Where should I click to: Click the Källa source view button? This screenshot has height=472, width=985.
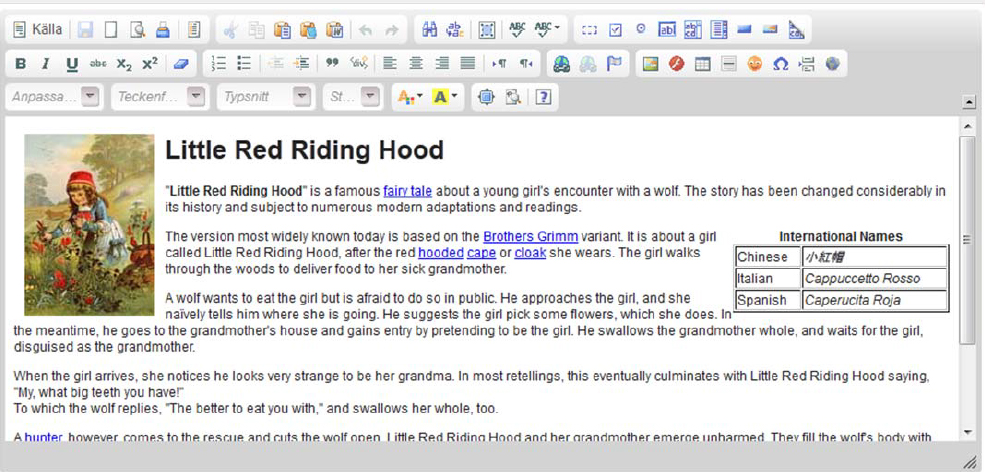38,30
